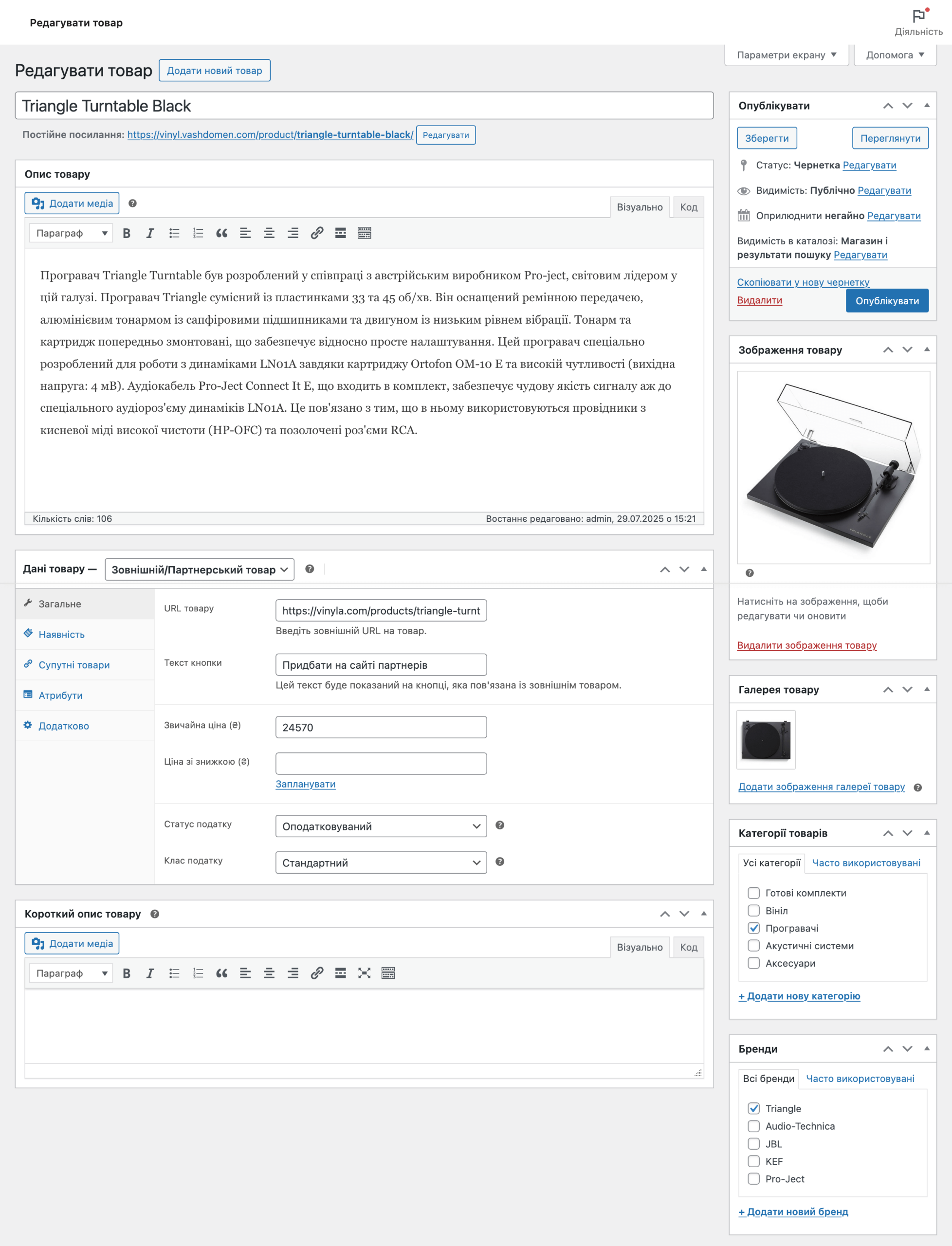Collapse the Зображення товару panel triangle

click(927, 349)
